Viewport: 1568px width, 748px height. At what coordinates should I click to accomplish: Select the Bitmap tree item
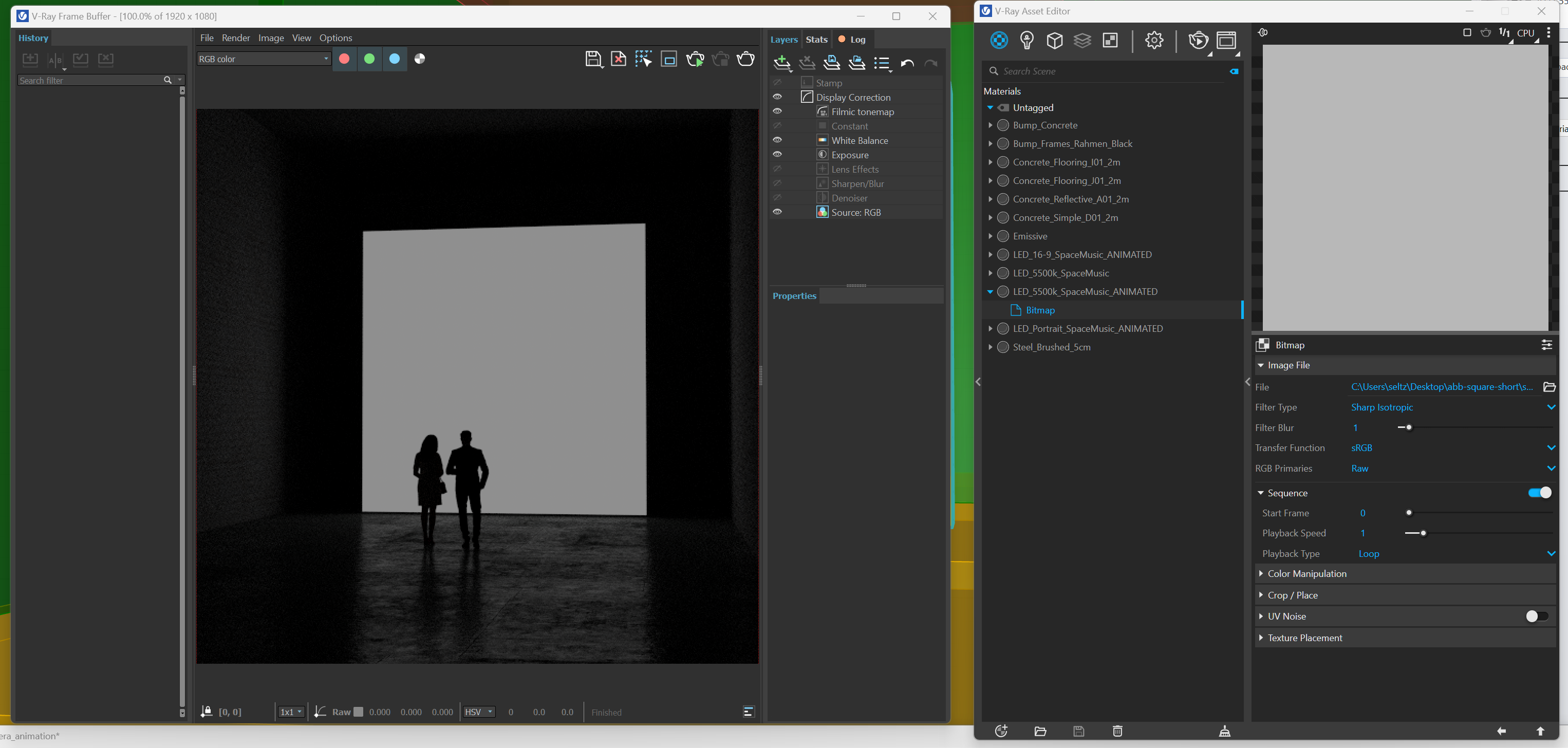point(1040,310)
